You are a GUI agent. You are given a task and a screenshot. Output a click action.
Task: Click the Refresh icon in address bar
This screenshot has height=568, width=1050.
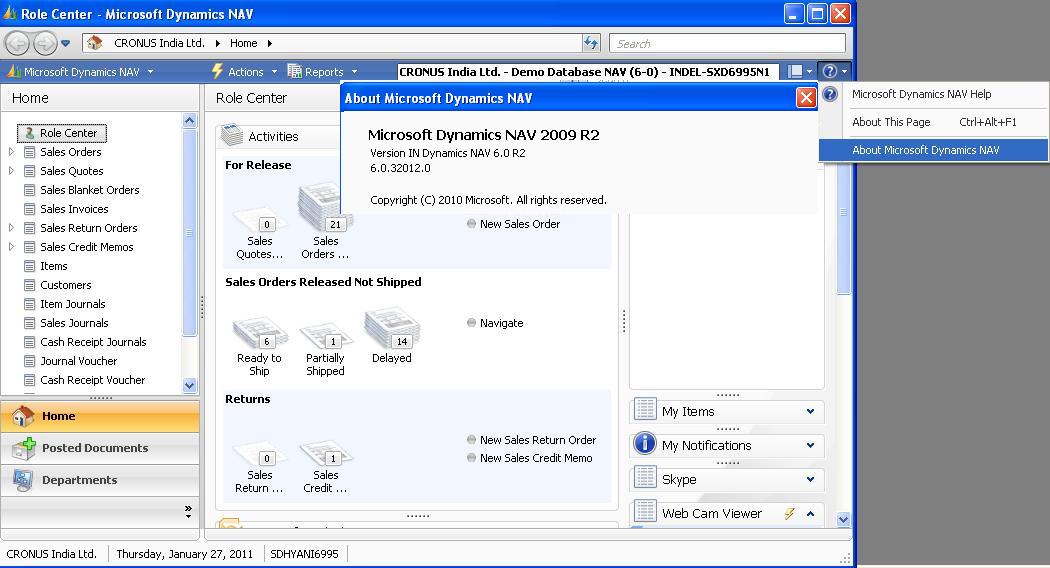591,43
